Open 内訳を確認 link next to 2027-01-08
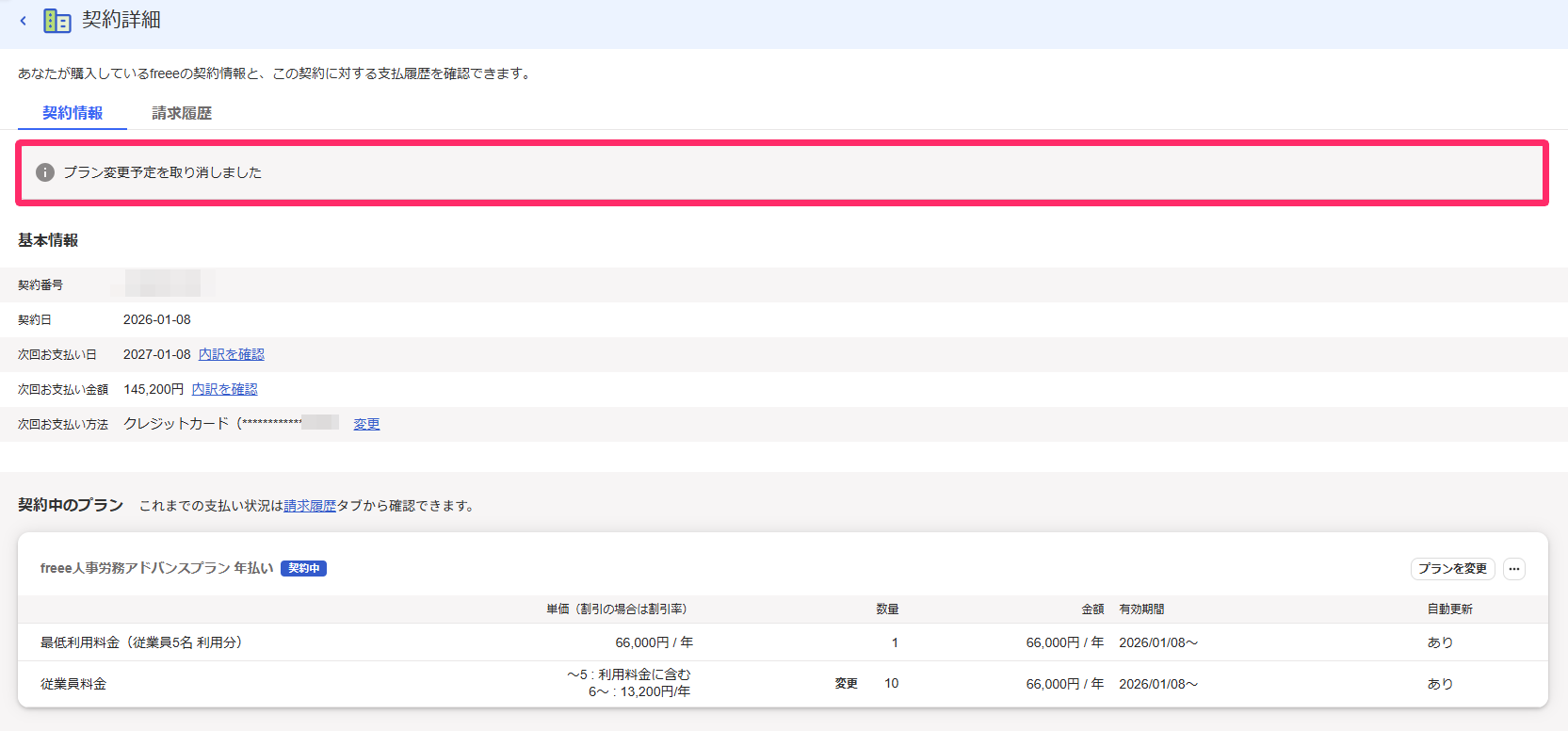The width and height of the screenshot is (1568, 731). pos(232,354)
